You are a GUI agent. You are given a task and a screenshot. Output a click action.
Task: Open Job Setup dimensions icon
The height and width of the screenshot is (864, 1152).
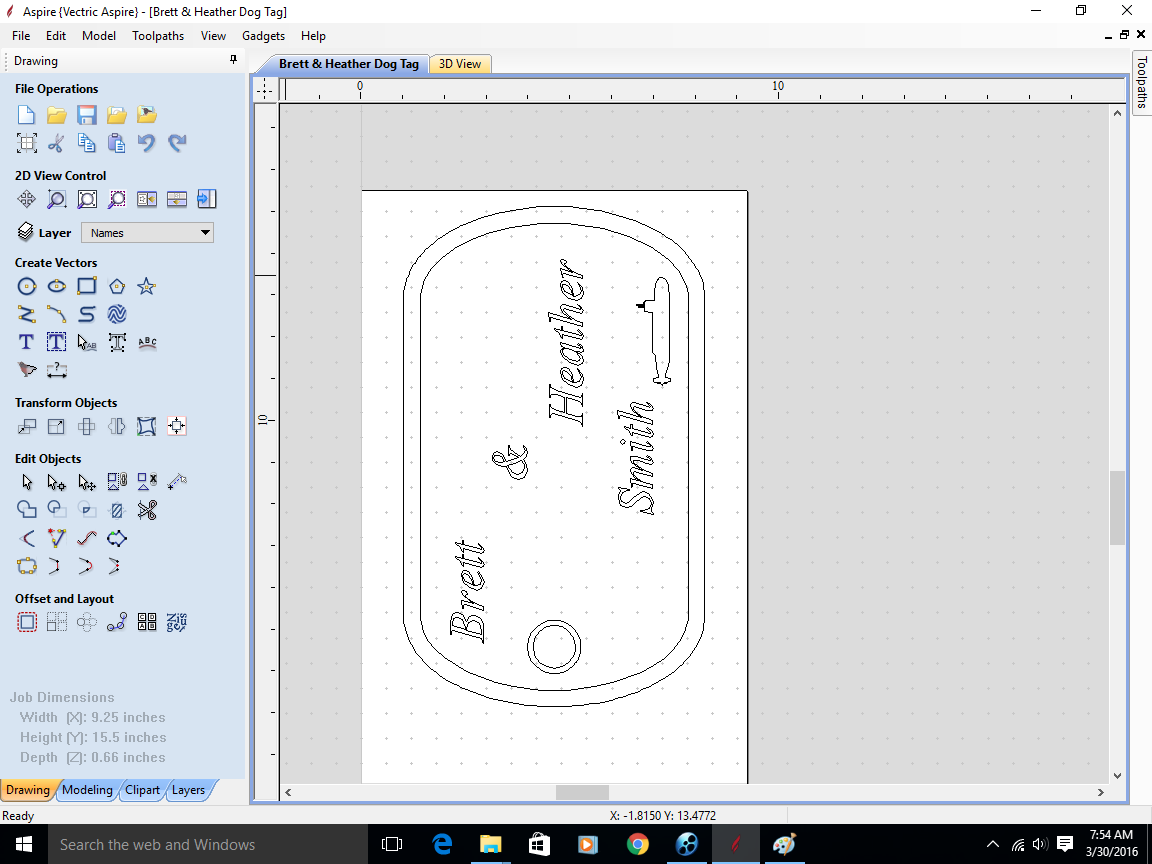point(26,143)
